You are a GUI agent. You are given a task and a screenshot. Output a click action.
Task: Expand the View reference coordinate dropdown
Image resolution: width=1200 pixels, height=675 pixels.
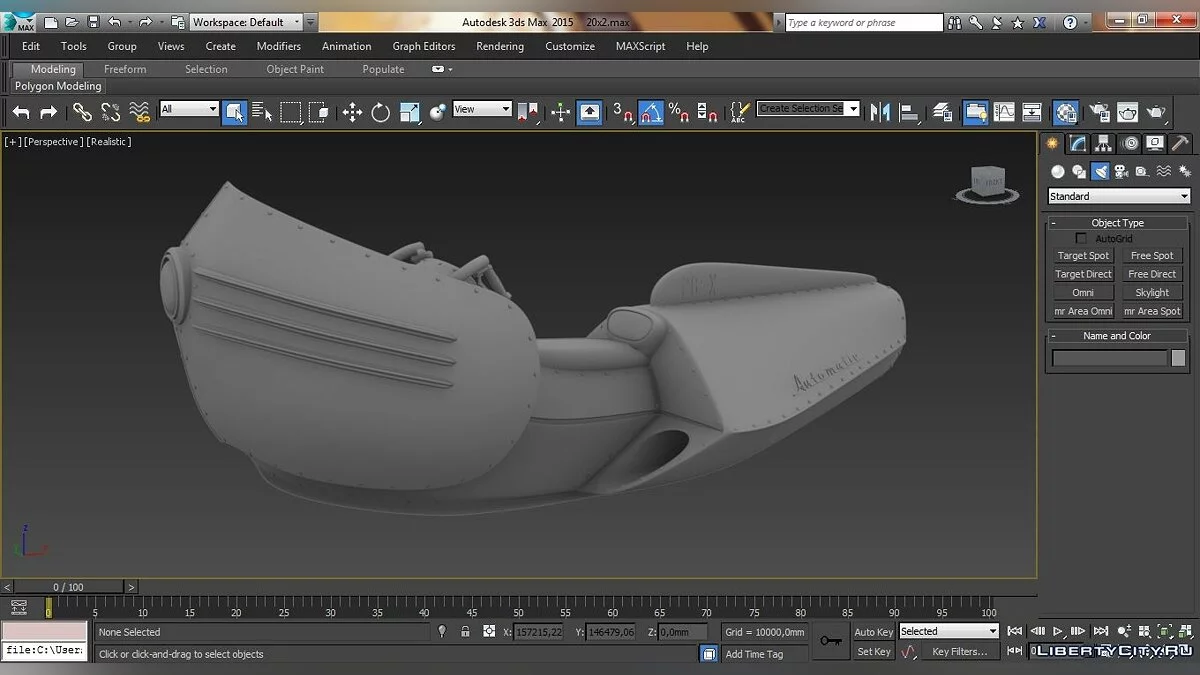click(482, 109)
